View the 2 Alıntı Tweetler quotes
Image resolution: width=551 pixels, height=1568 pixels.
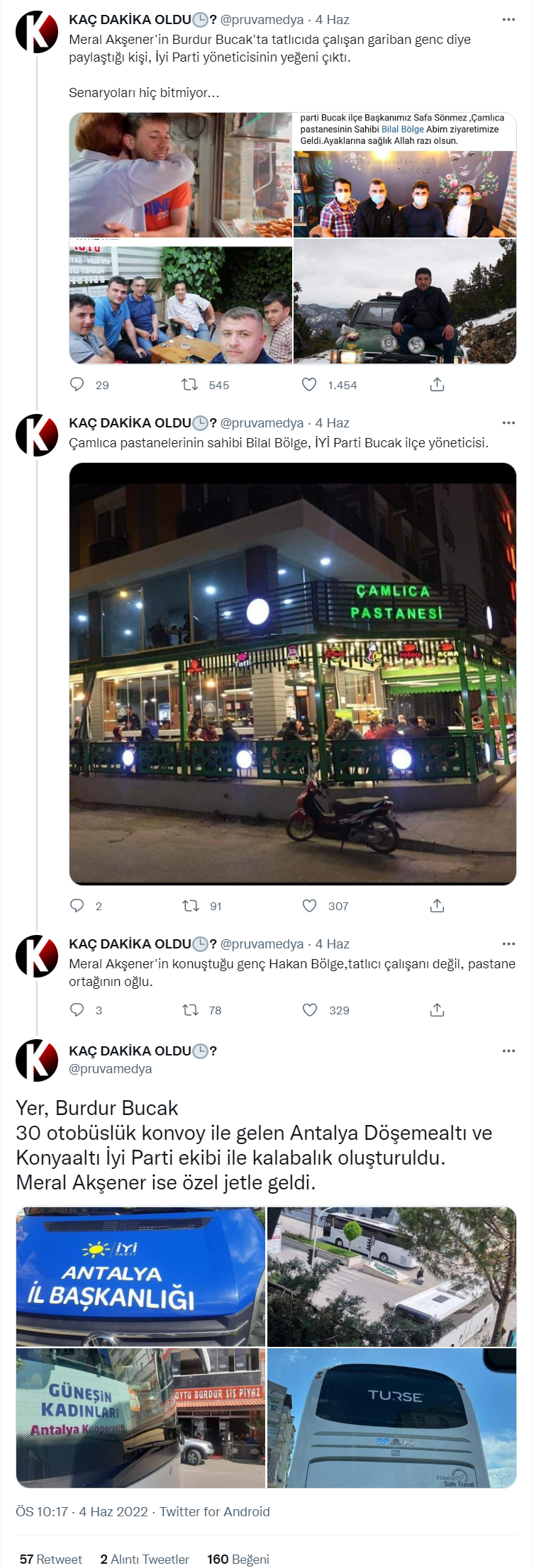point(145,1559)
